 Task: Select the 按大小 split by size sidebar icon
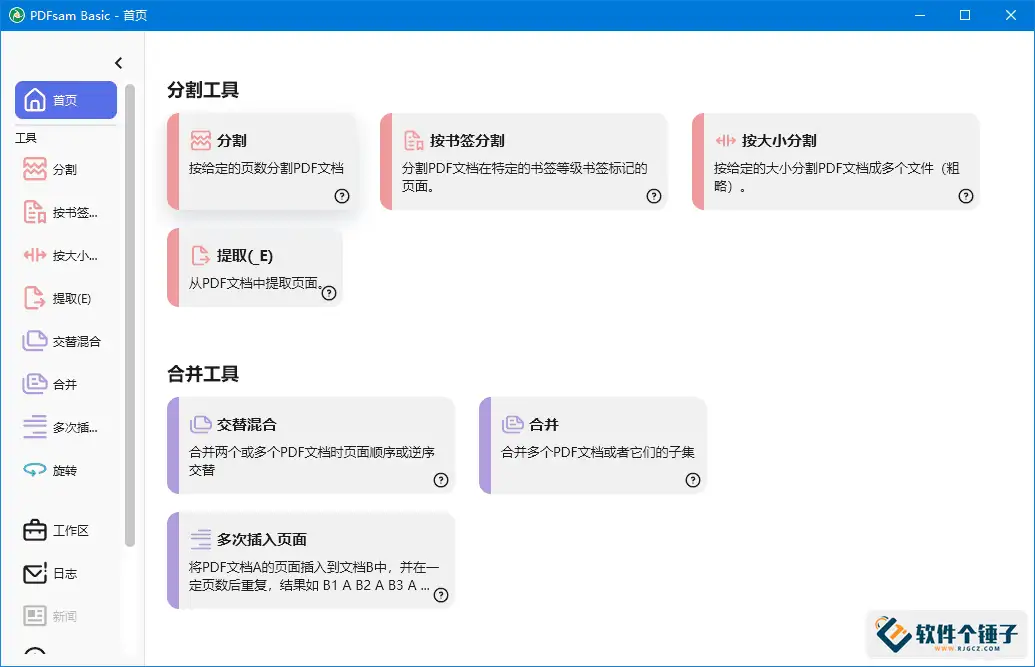pyautogui.click(x=35, y=255)
